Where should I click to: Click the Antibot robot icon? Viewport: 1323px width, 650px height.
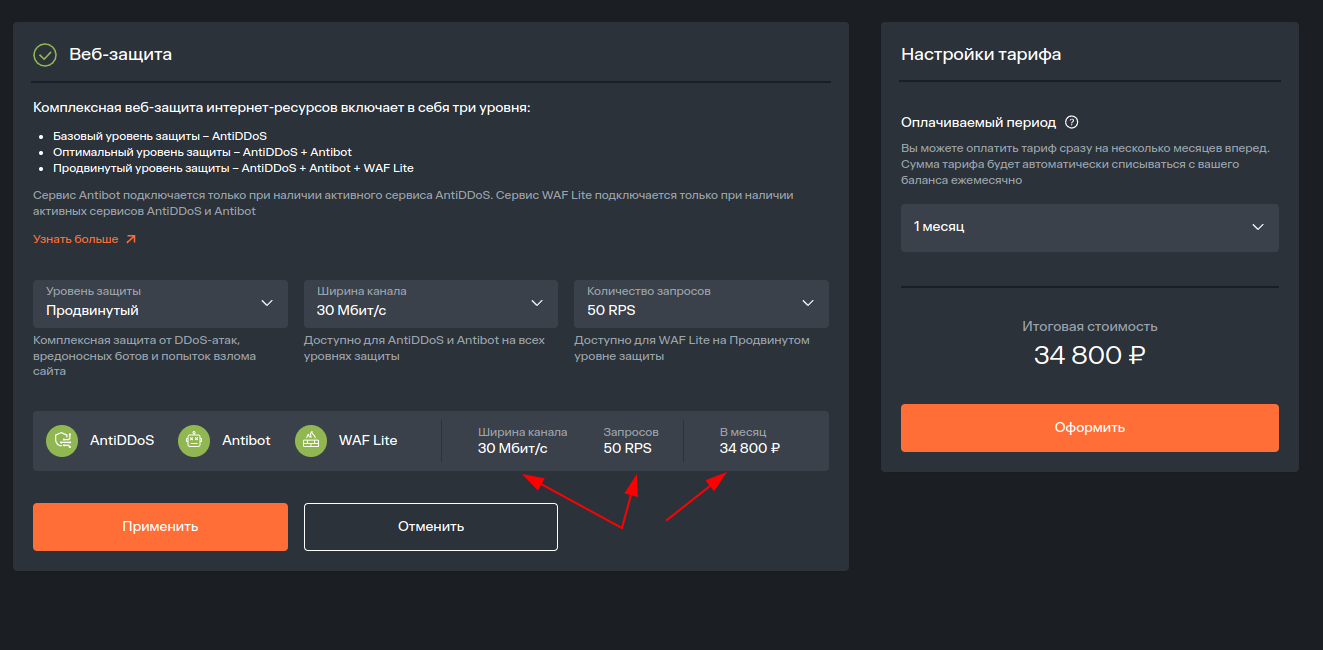(194, 441)
